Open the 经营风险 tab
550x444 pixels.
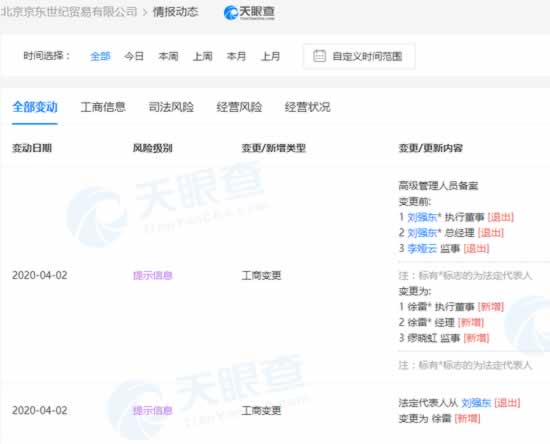(239, 107)
